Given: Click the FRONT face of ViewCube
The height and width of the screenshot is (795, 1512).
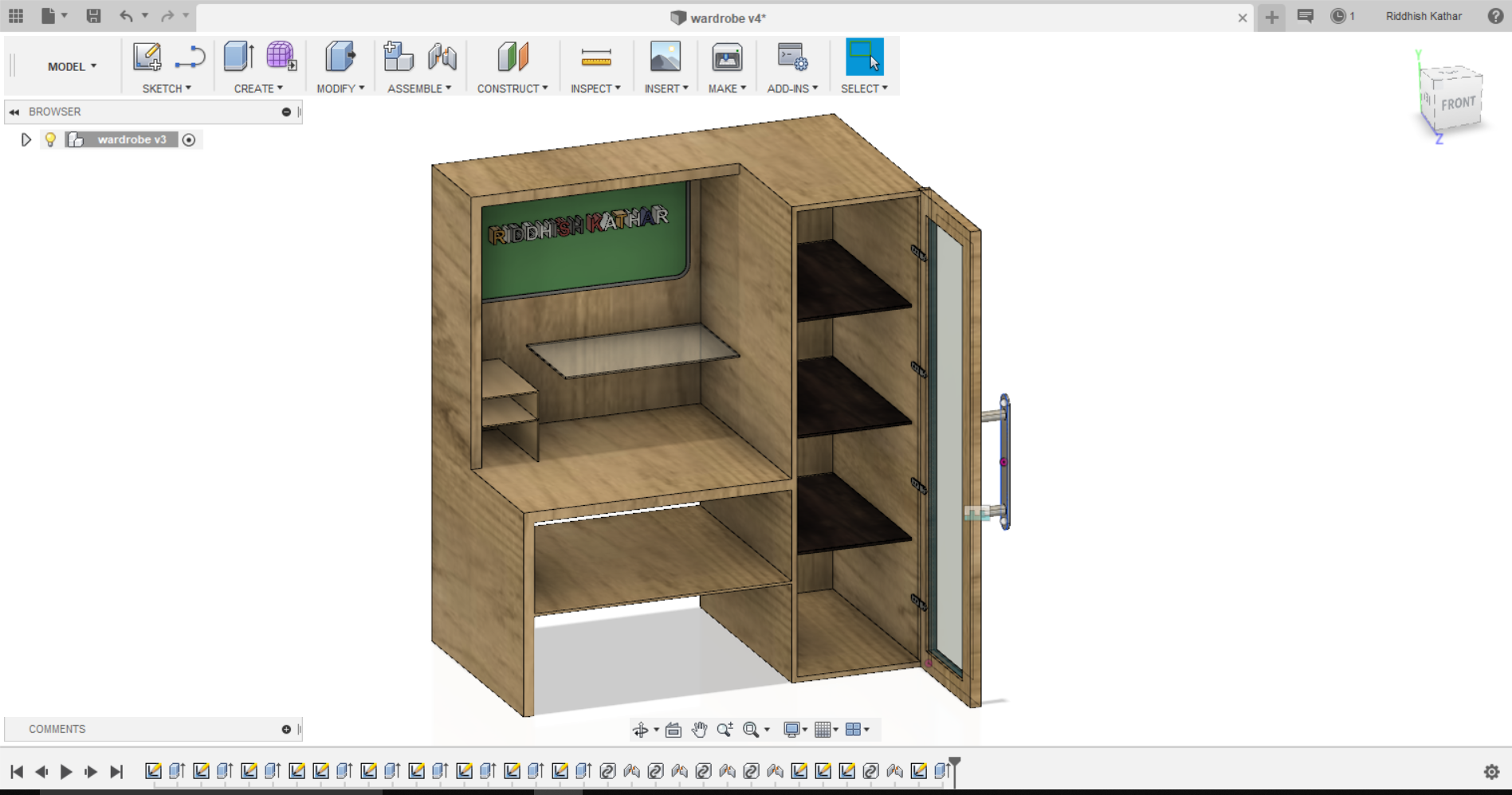Looking at the screenshot, I should click(1458, 104).
